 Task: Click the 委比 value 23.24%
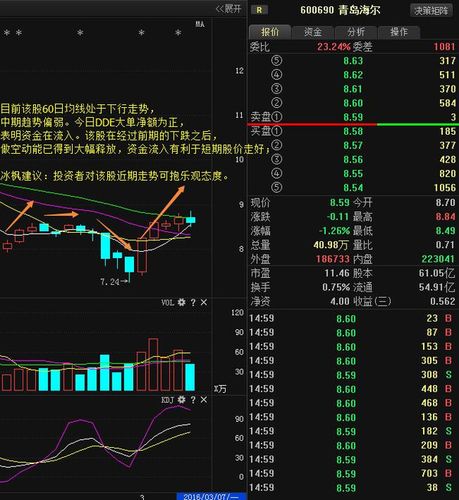point(334,47)
